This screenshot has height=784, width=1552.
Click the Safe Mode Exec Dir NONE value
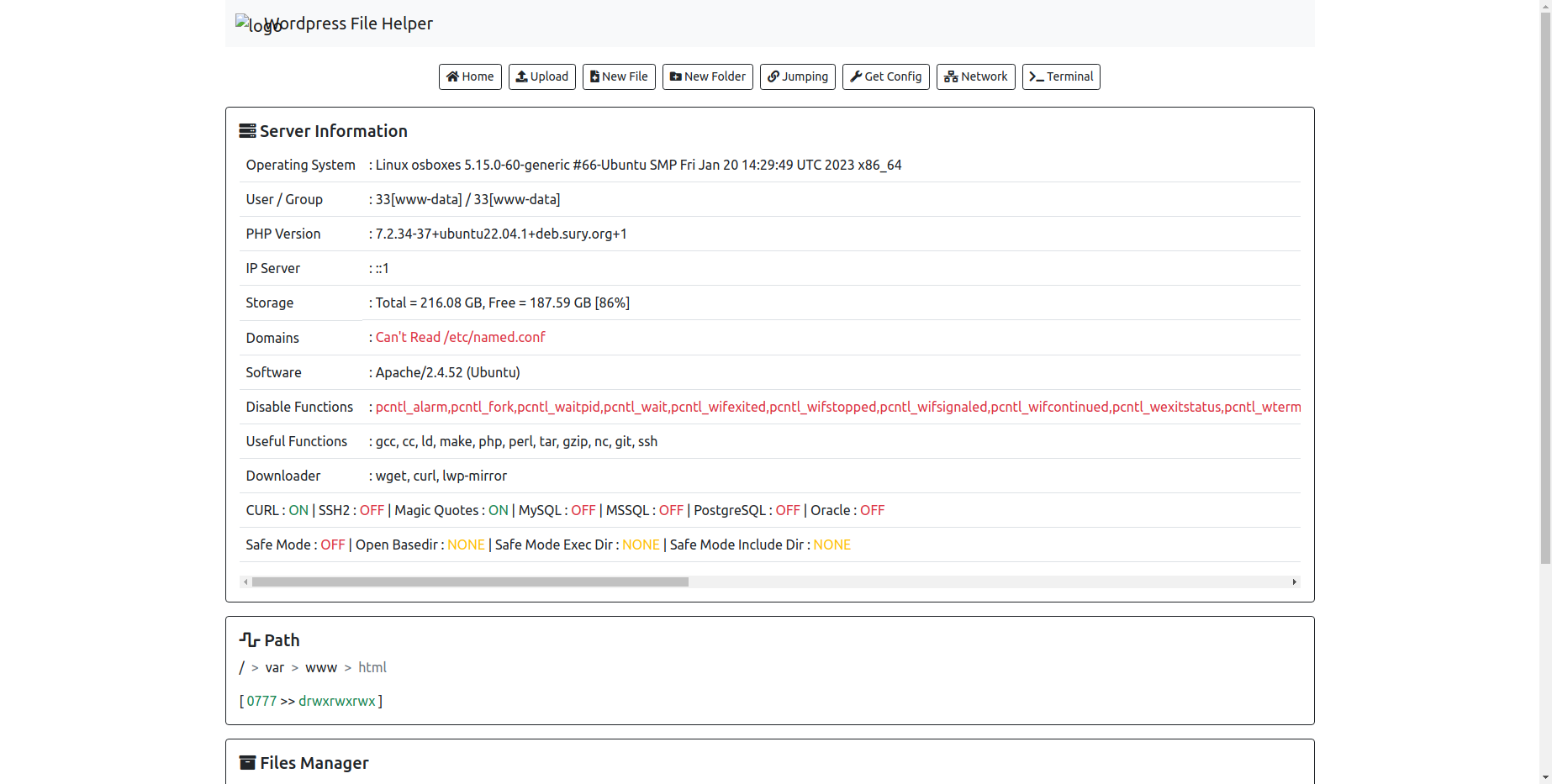pos(641,545)
